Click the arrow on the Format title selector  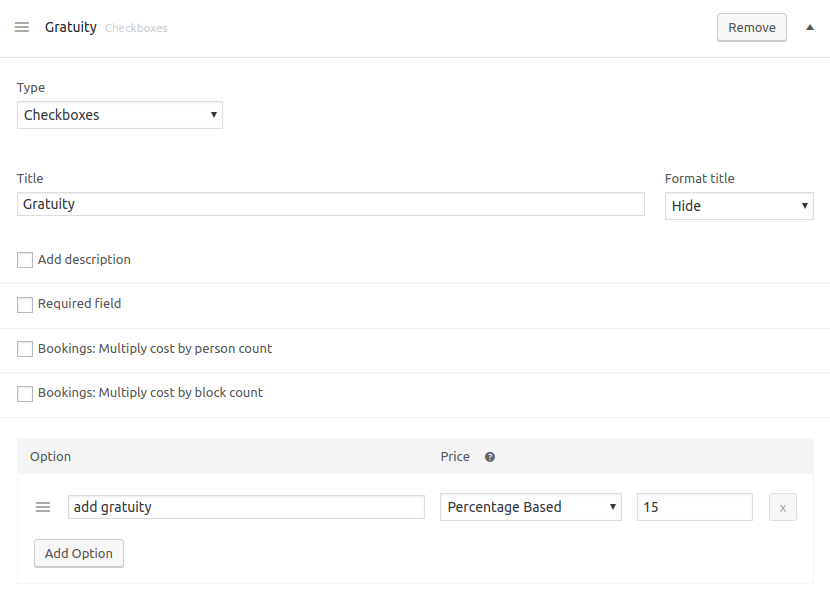803,206
